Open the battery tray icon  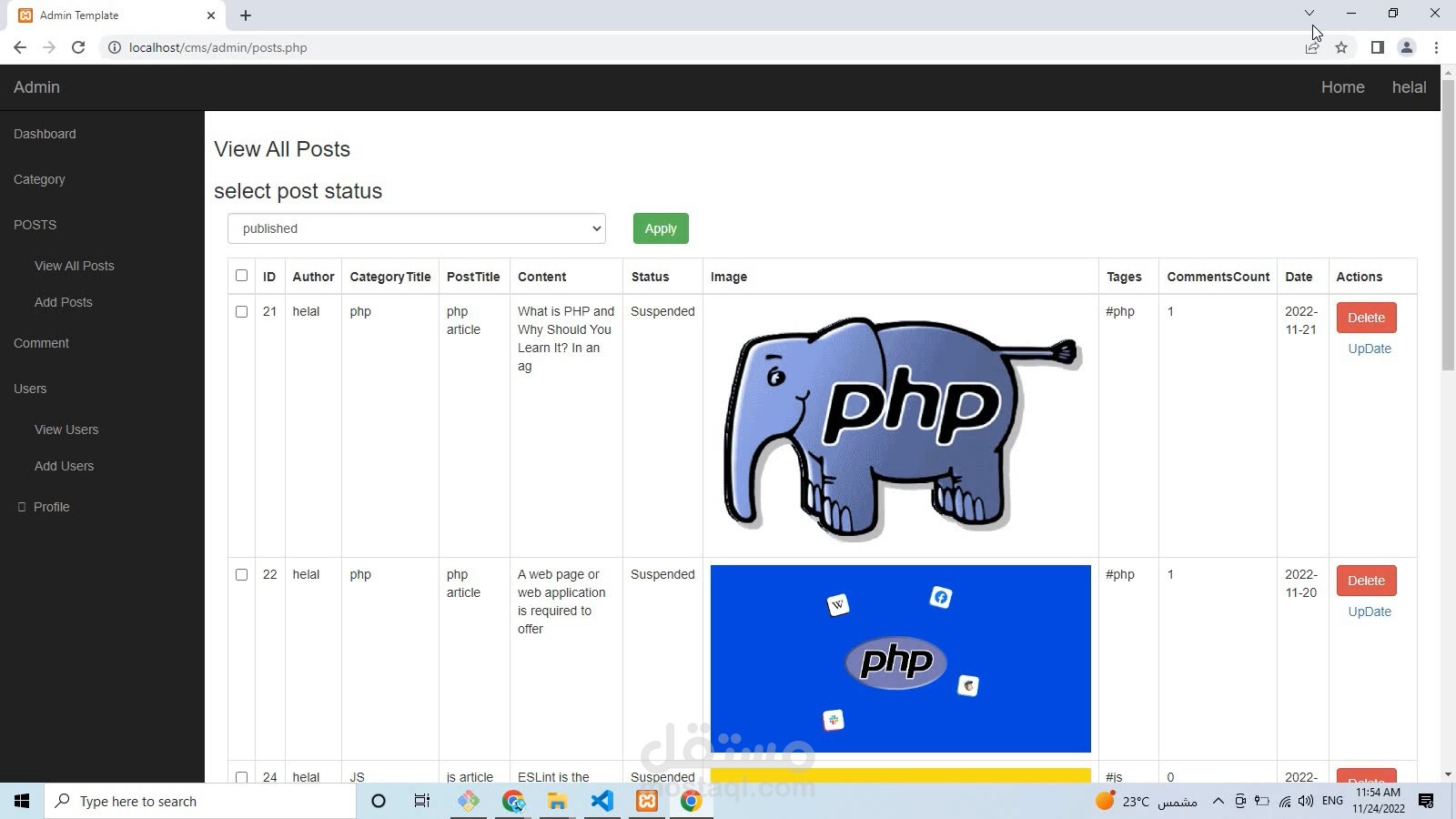point(1262,801)
